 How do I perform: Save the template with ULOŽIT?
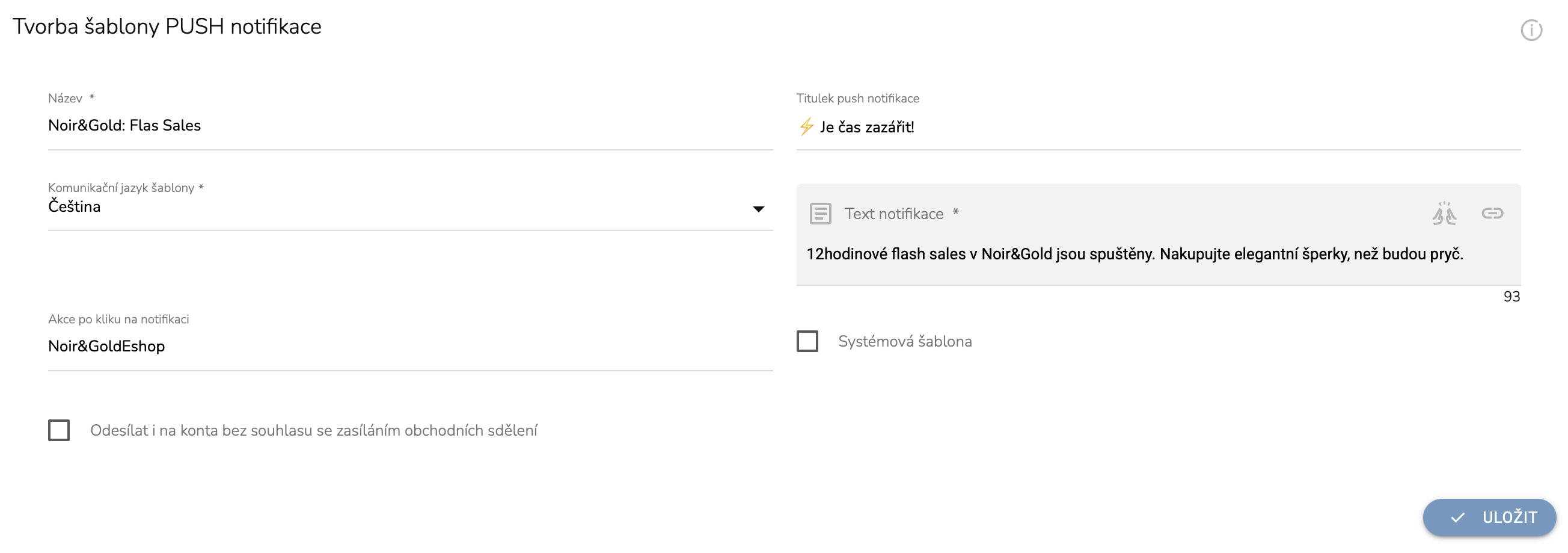tap(1489, 517)
